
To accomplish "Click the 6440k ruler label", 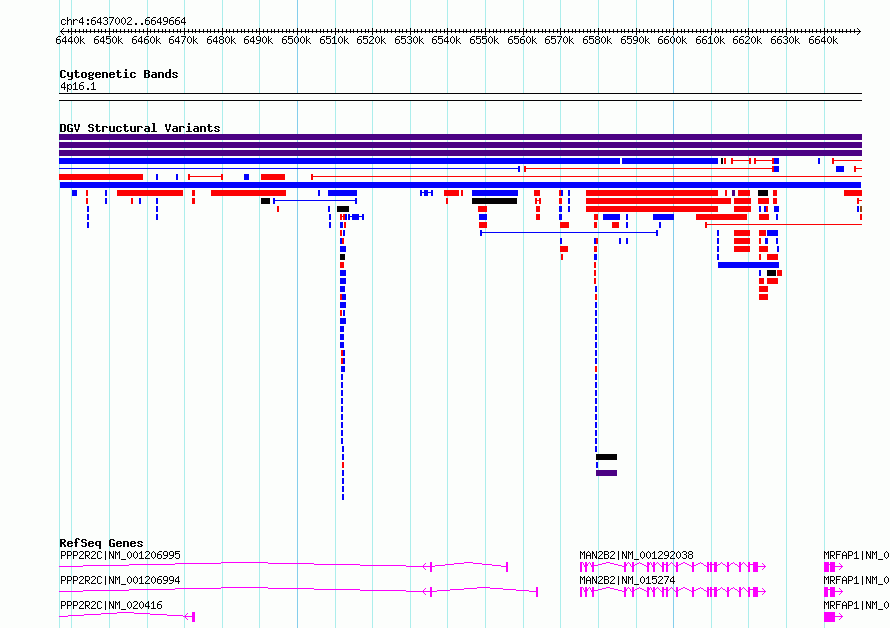I will pyautogui.click(x=70, y=40).
